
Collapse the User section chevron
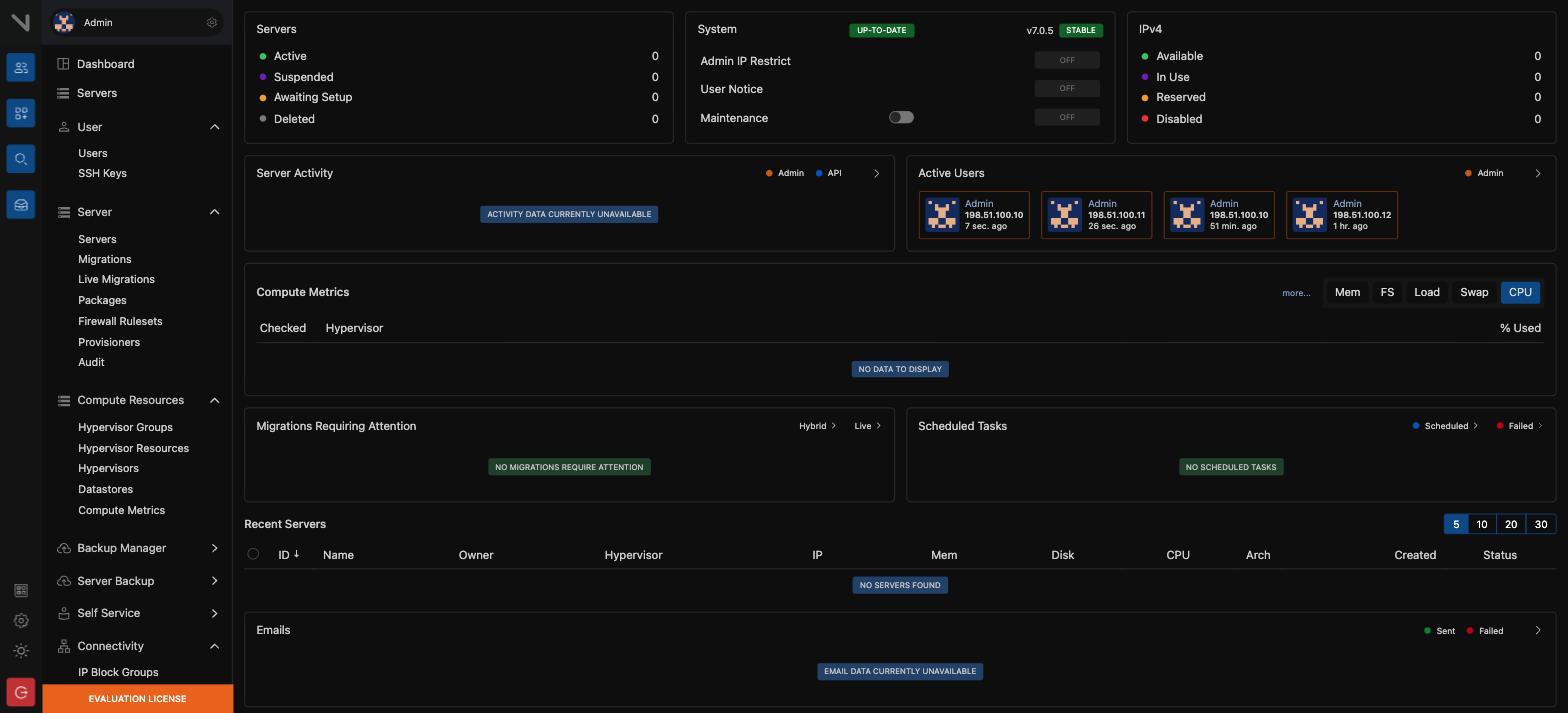[x=214, y=127]
